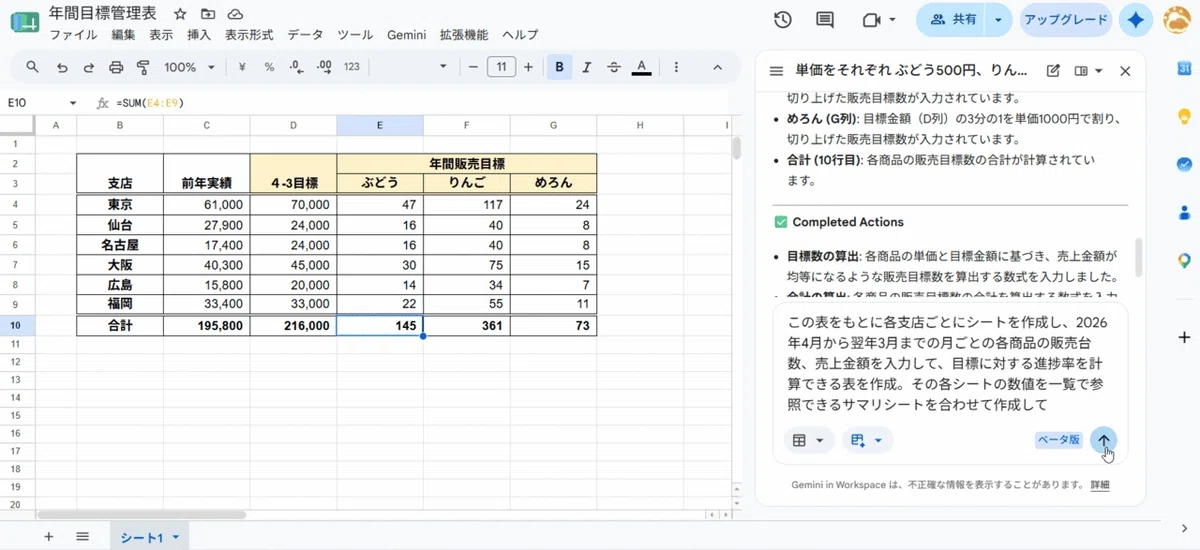
Task: Click the アップグレード button
Action: [1064, 19]
